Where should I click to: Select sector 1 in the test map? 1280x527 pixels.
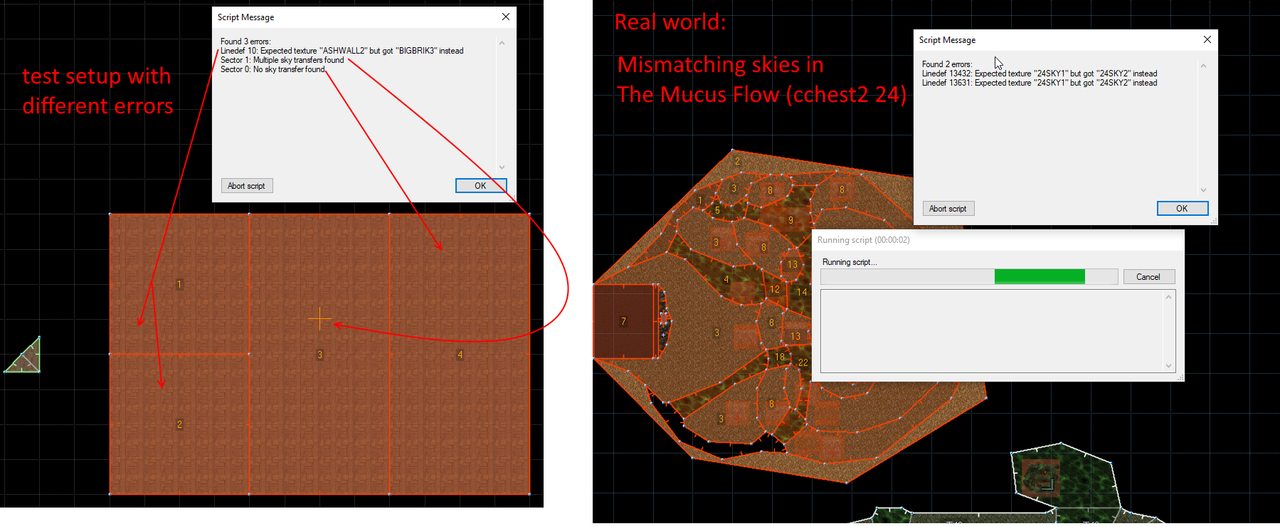[179, 285]
